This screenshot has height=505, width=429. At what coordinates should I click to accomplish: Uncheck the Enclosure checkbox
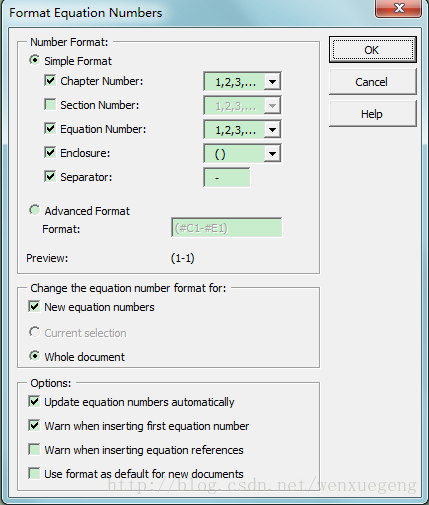(50, 153)
